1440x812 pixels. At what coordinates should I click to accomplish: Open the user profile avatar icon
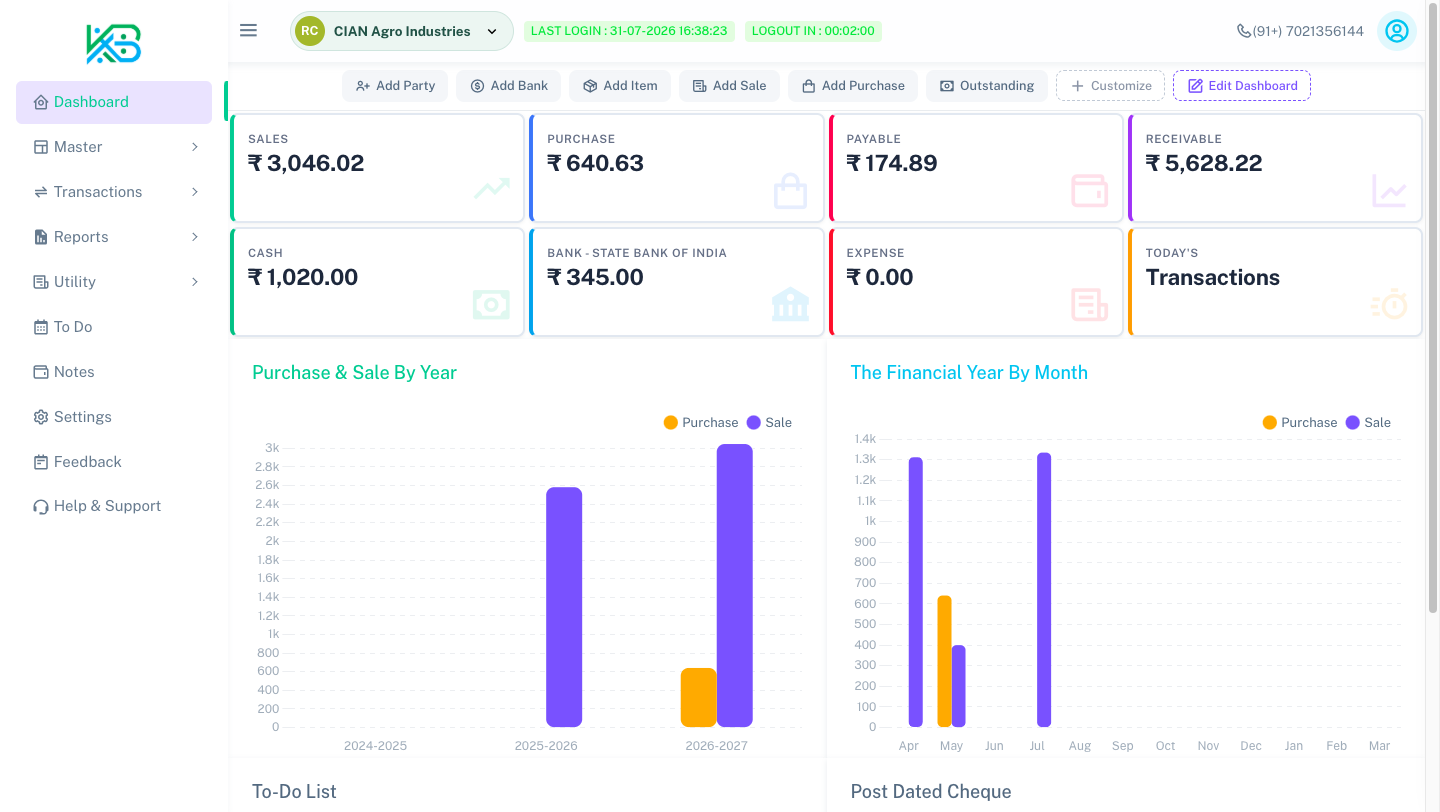(1396, 31)
